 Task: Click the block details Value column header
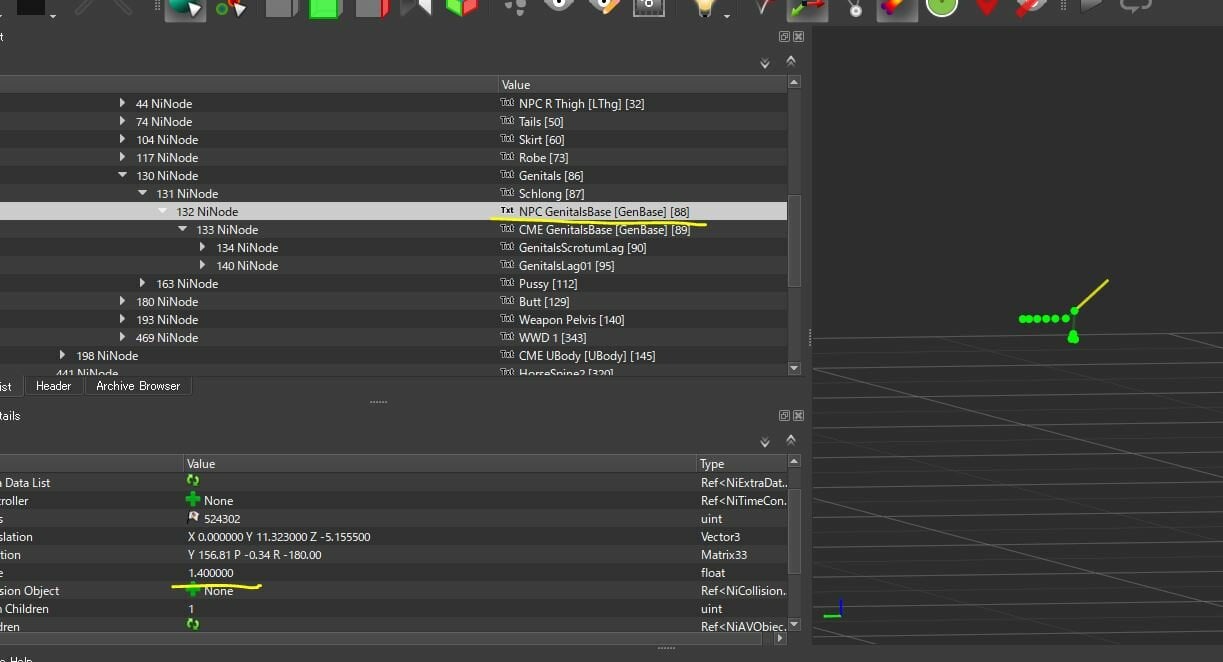440,464
